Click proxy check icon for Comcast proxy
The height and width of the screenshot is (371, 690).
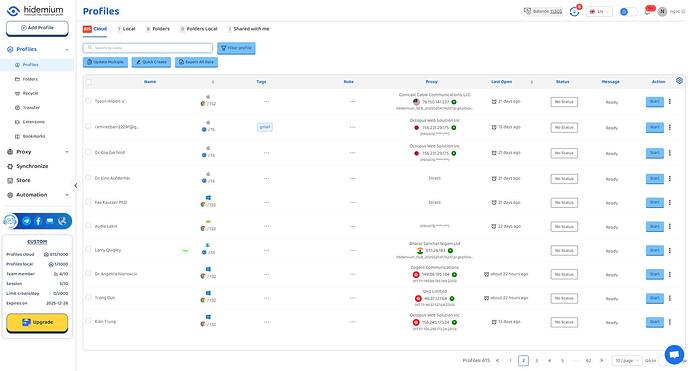click(454, 102)
